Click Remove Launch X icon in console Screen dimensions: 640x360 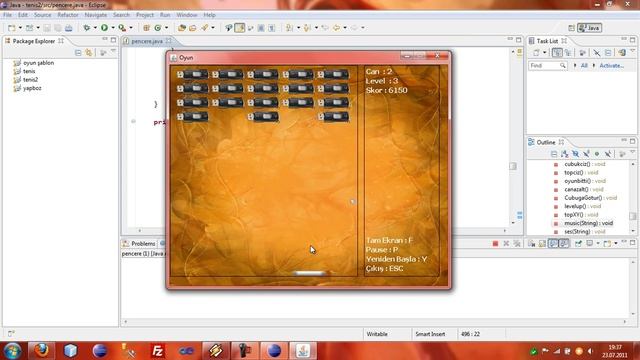click(x=506, y=244)
